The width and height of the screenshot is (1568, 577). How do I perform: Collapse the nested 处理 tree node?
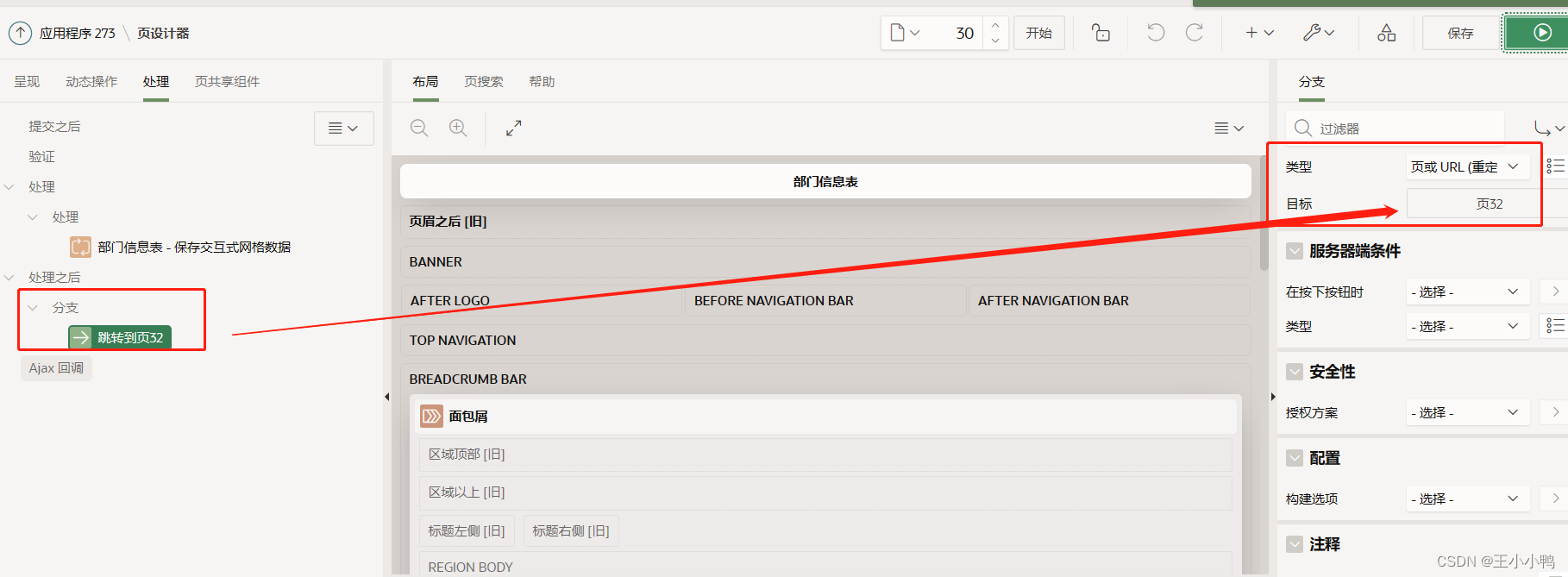tap(33, 217)
